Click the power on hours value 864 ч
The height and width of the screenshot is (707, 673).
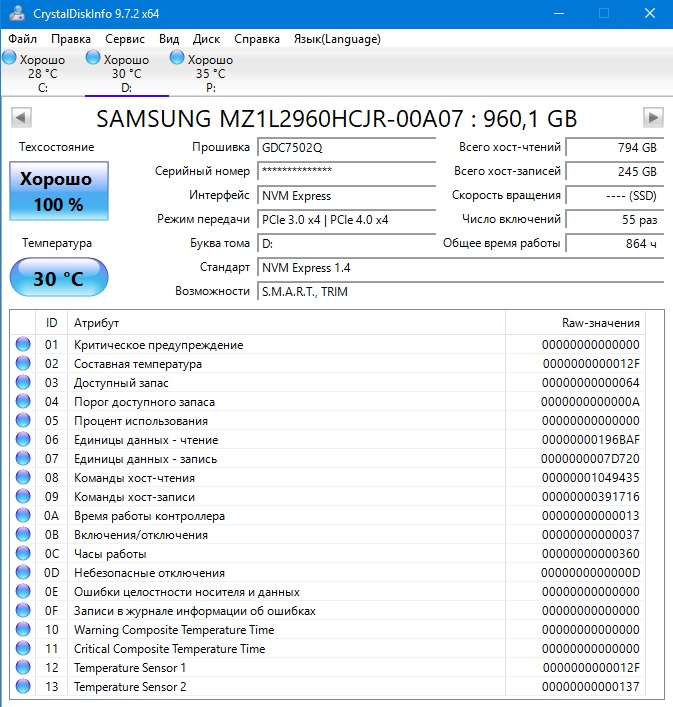click(x=615, y=243)
